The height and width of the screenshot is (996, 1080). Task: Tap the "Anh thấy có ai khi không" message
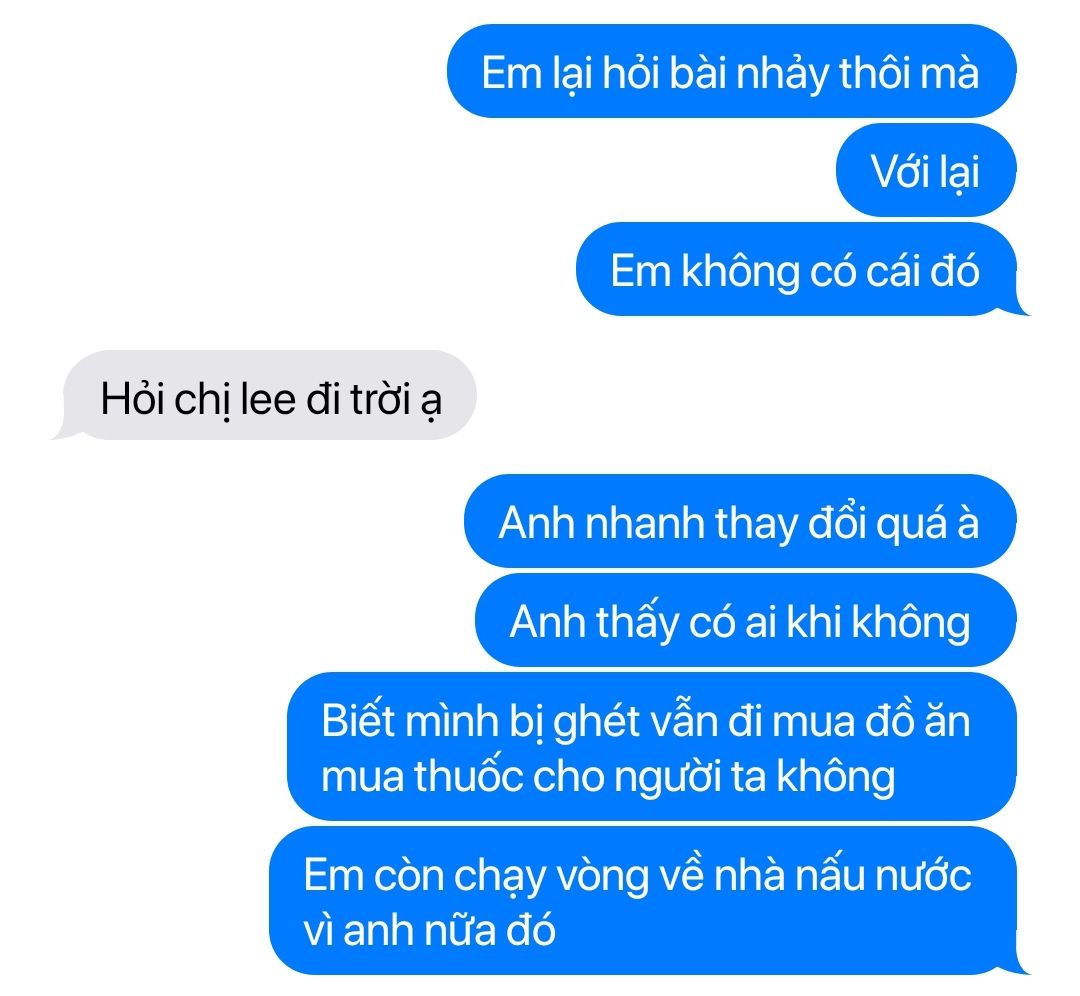(745, 621)
